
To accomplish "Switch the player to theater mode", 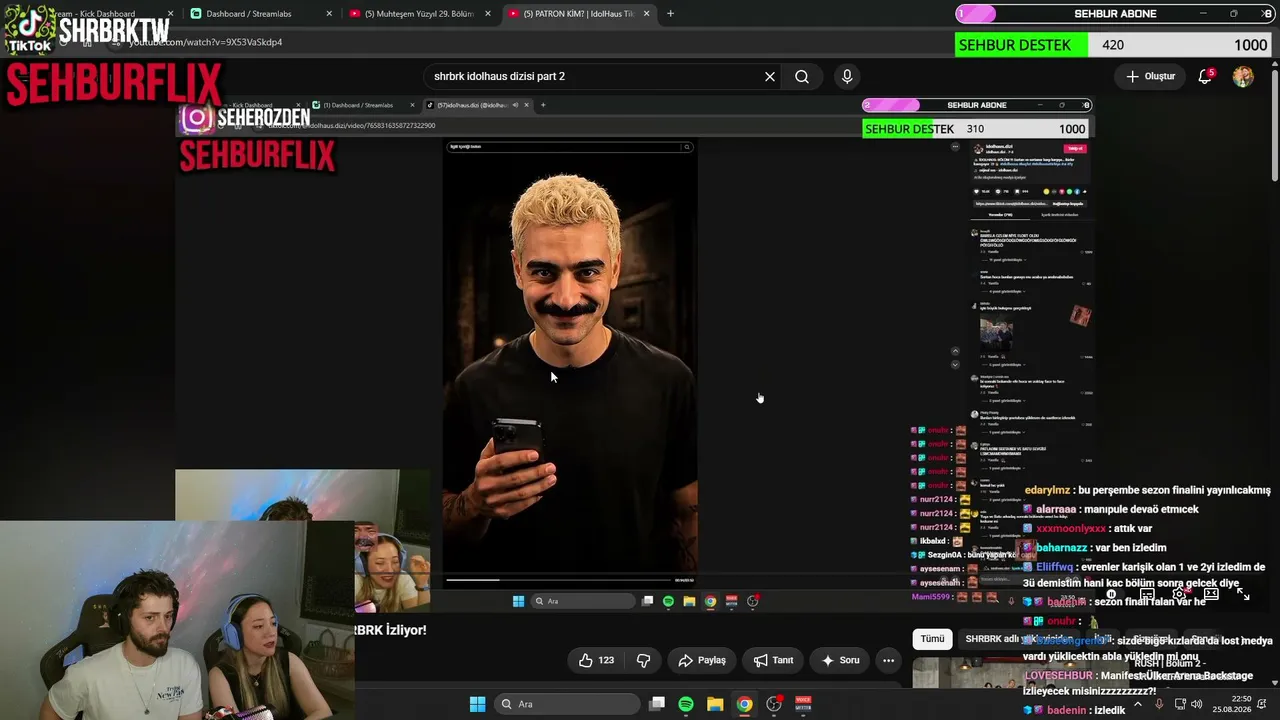I will click(1211, 594).
